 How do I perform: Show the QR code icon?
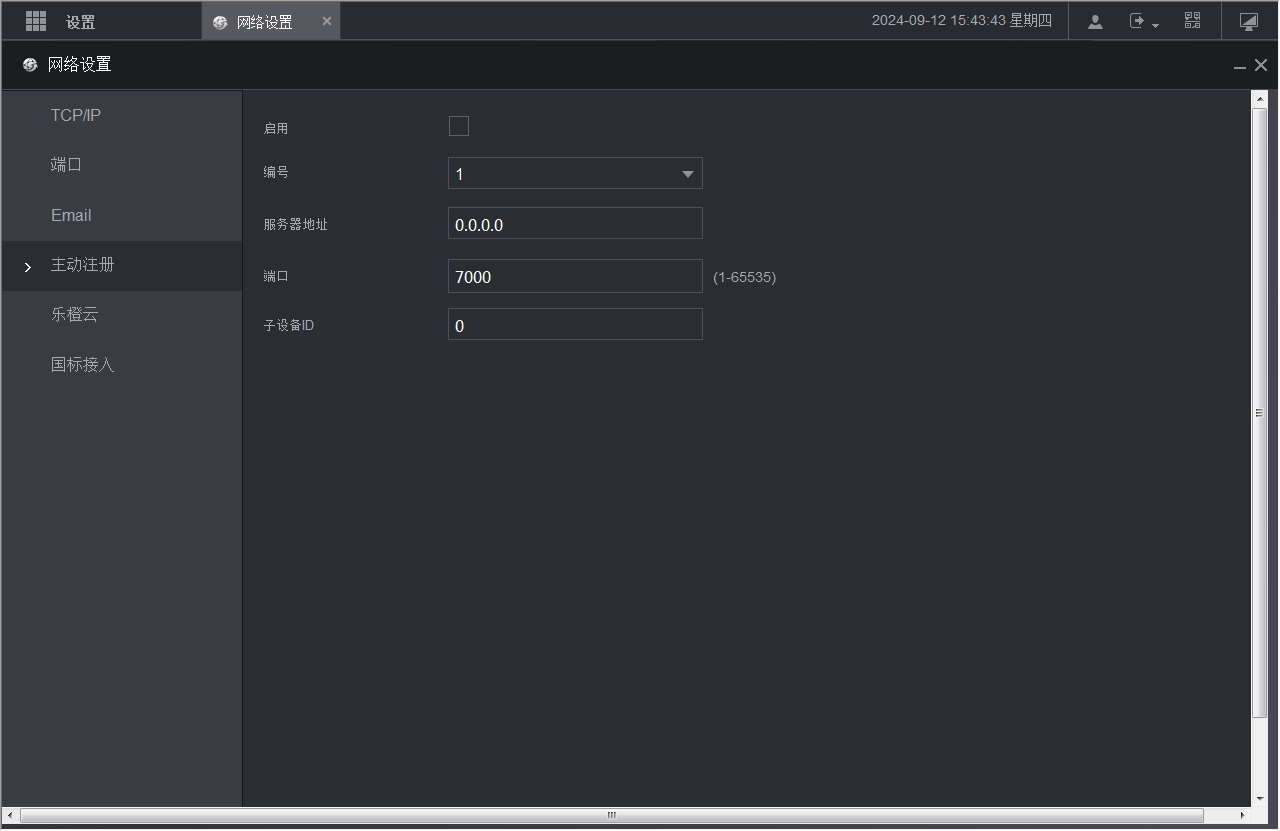[x=1192, y=21]
